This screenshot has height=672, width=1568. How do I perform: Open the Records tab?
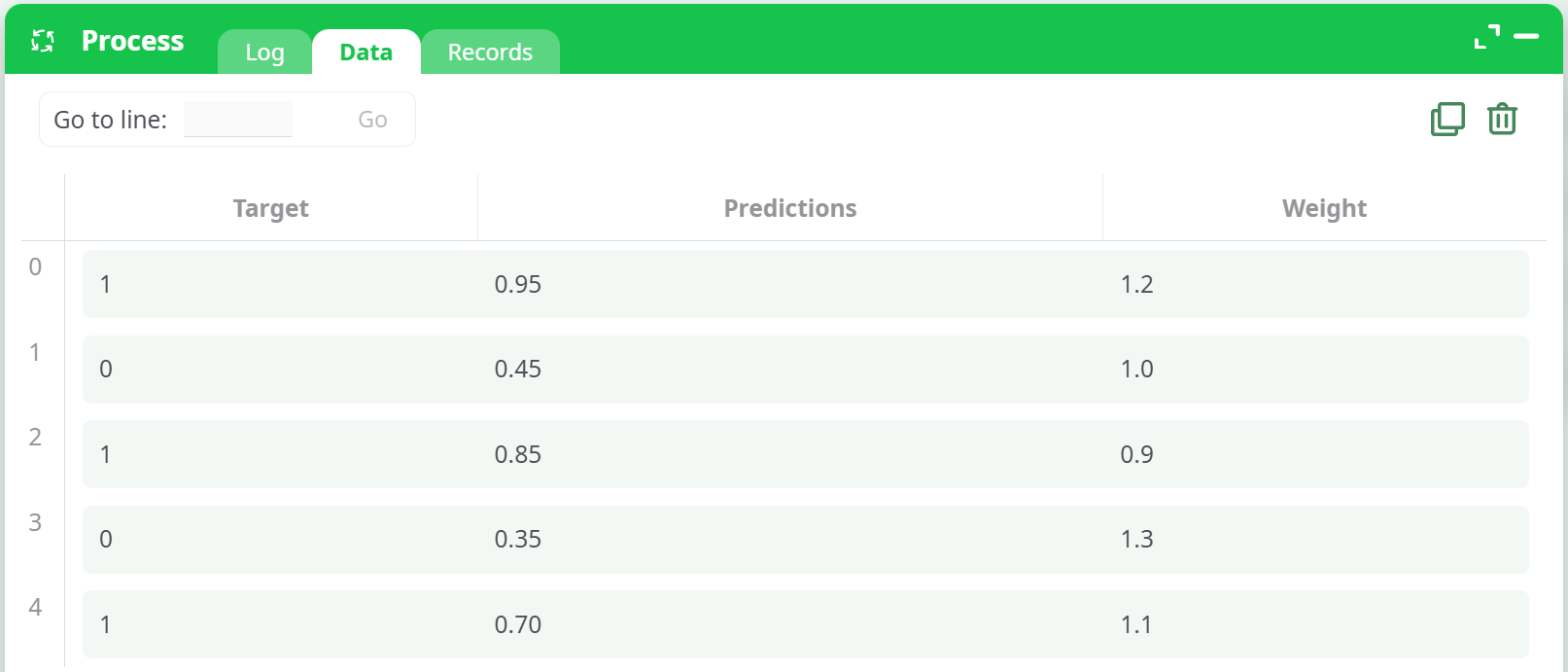pos(490,53)
